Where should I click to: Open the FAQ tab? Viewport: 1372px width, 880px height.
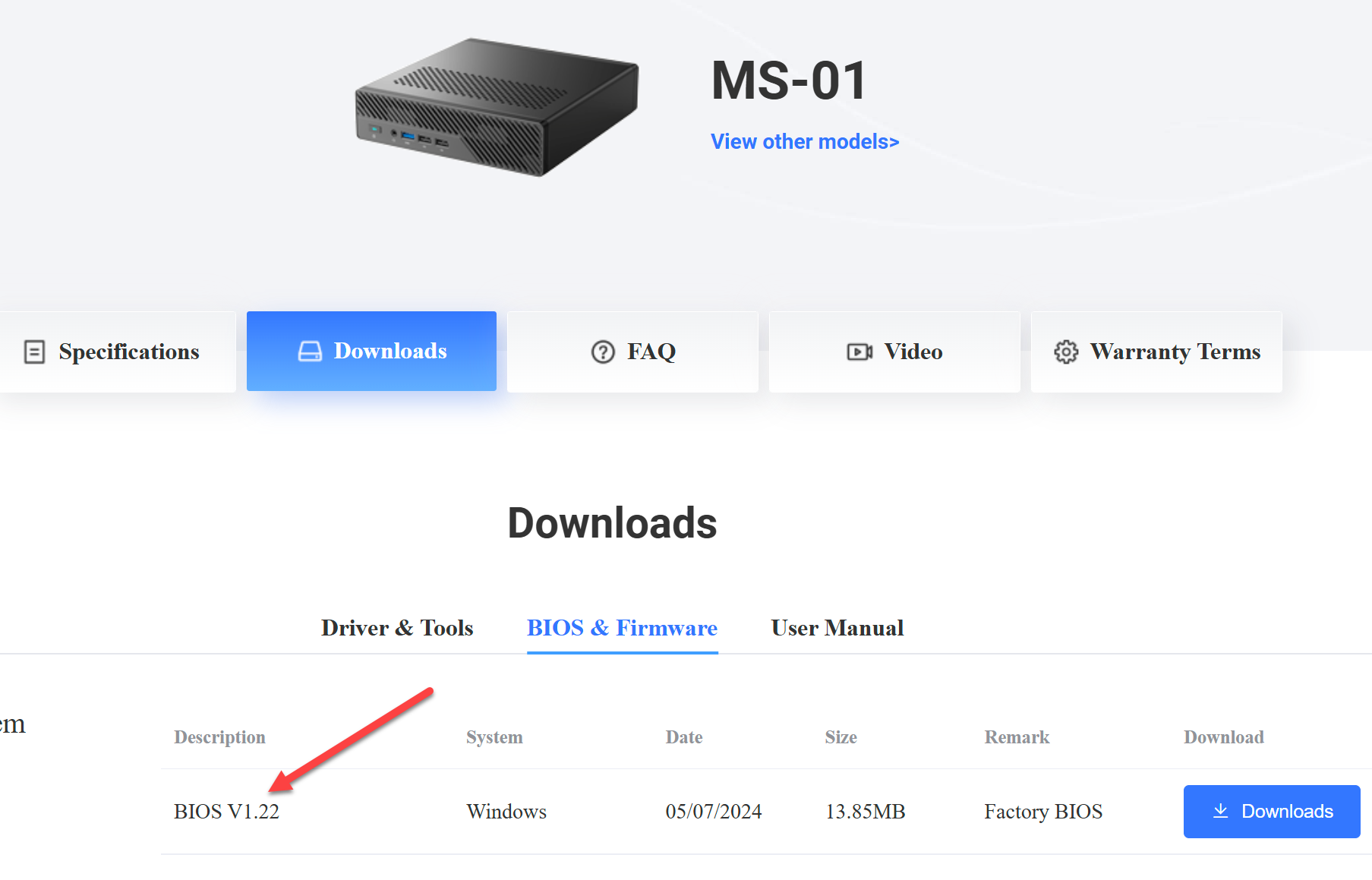pyautogui.click(x=632, y=352)
